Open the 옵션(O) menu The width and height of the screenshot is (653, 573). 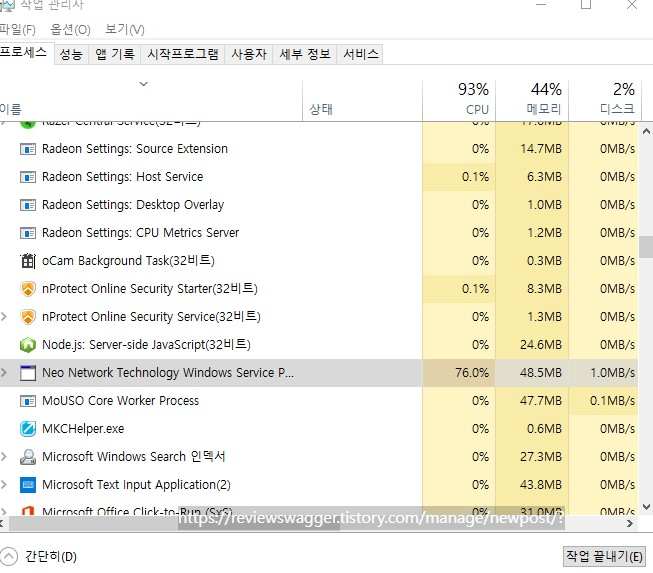tap(70, 30)
